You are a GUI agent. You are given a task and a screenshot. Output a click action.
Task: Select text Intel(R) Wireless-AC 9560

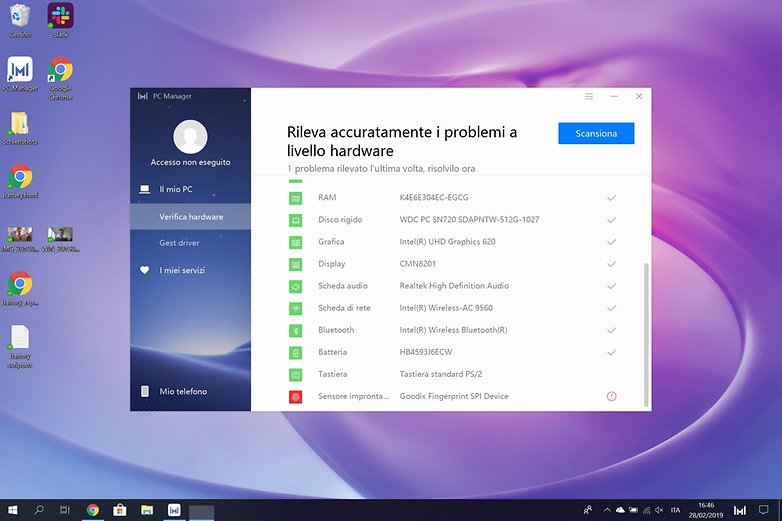(446, 308)
